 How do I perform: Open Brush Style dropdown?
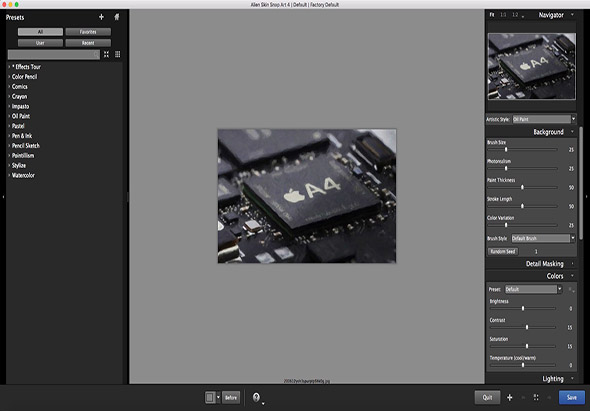click(x=543, y=238)
